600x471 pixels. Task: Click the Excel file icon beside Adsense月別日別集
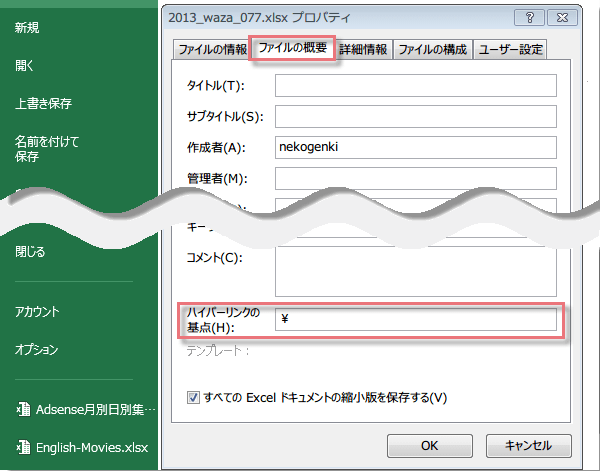click(x=23, y=409)
